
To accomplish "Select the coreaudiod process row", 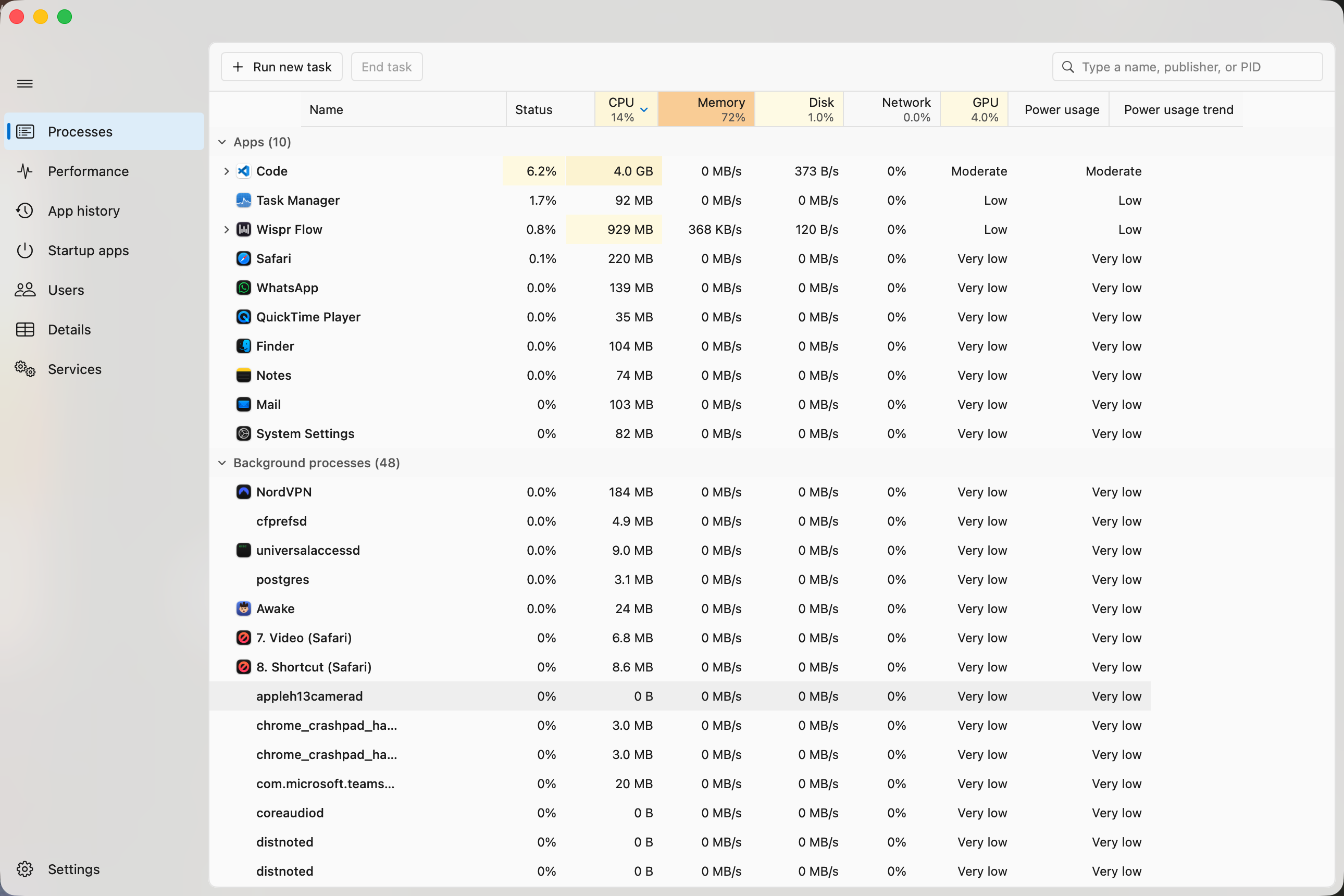I will pyautogui.click(x=680, y=812).
